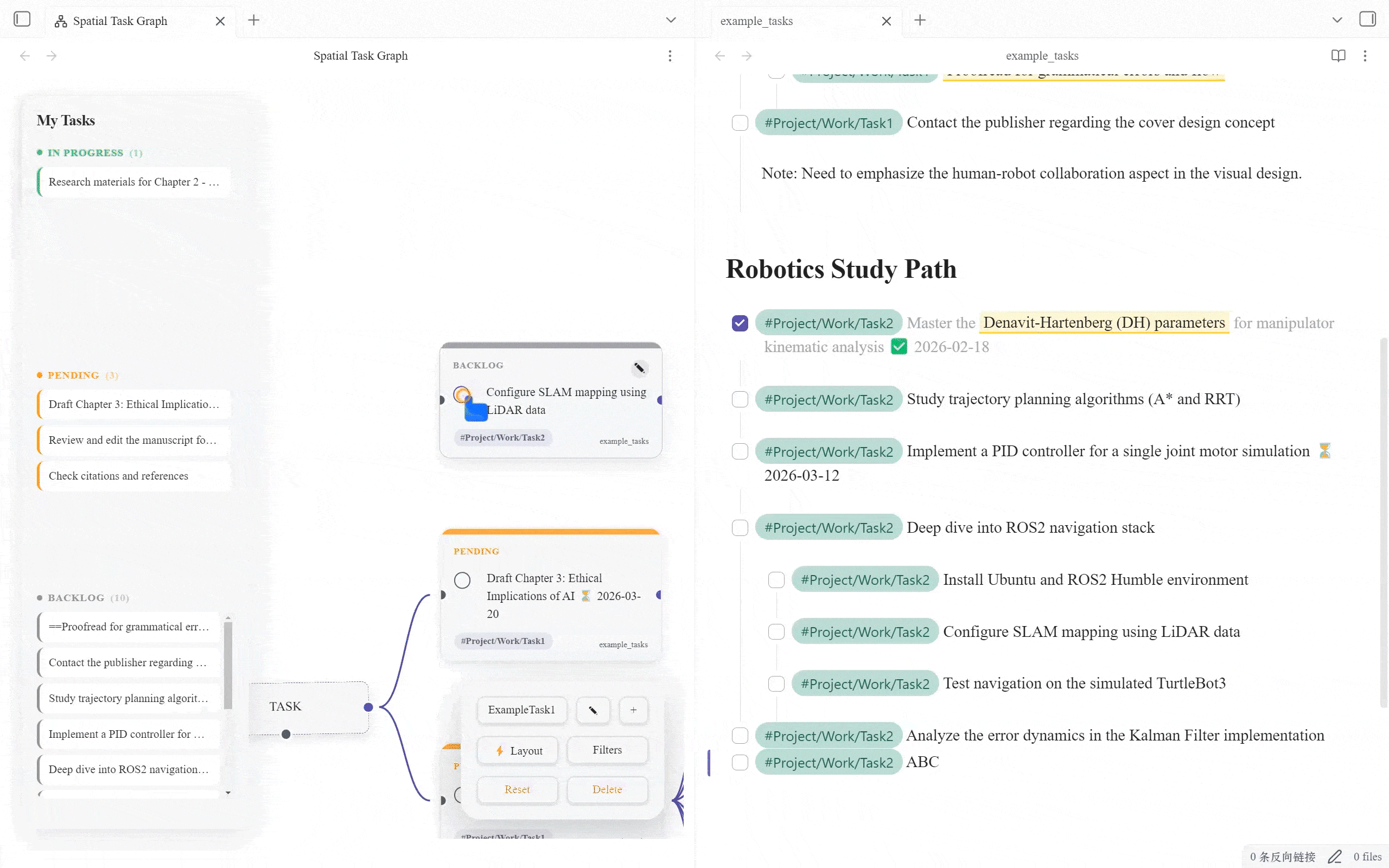Switch to reading view book icon
The height and width of the screenshot is (868, 1389).
(1338, 56)
